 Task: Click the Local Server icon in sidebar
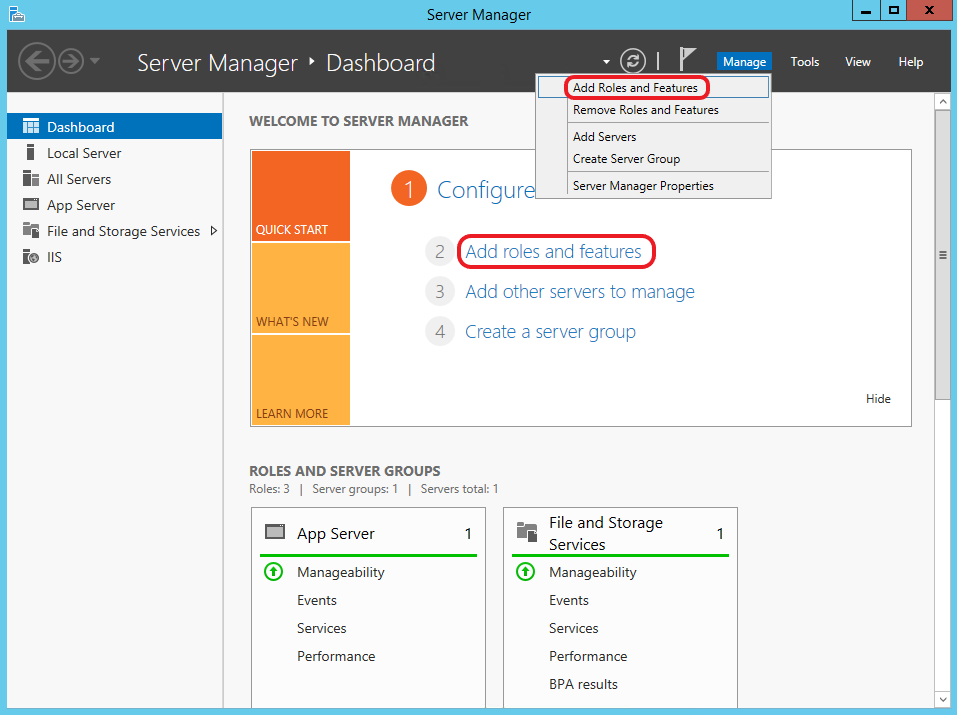click(31, 152)
